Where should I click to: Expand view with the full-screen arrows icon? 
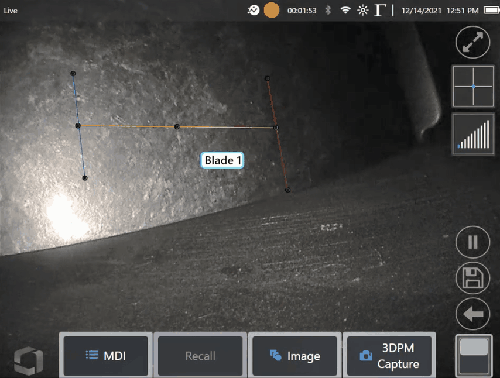[473, 42]
